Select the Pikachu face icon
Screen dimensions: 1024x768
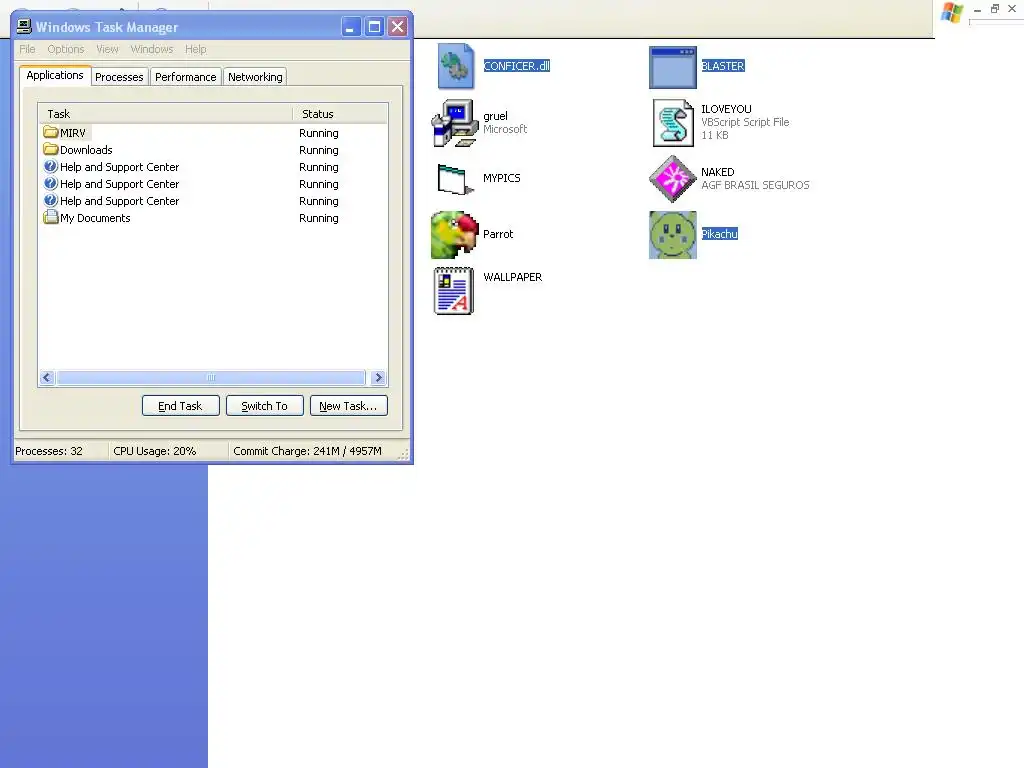(x=673, y=235)
